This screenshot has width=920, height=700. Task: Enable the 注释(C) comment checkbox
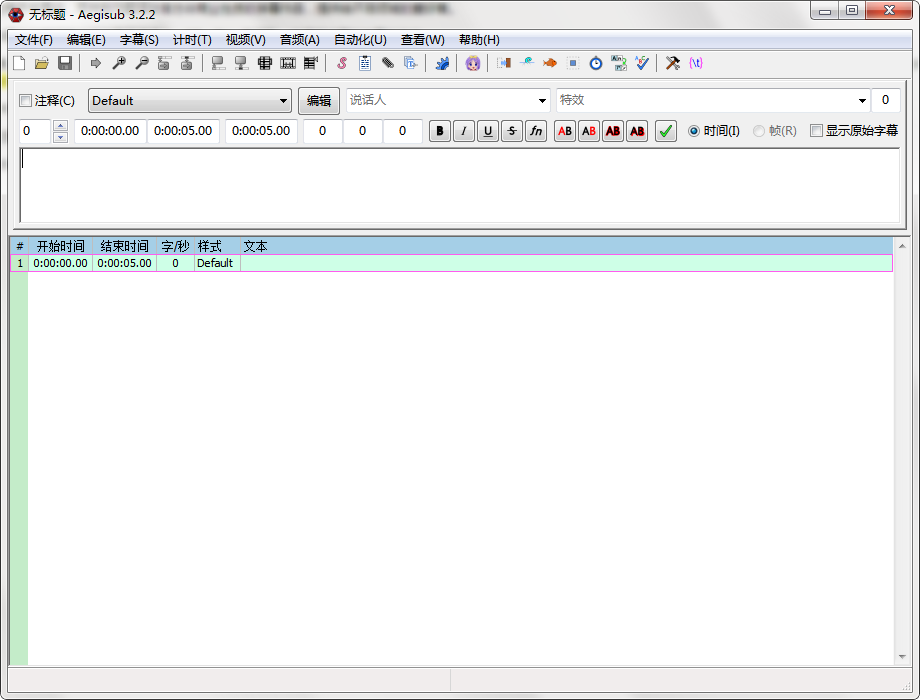point(26,100)
